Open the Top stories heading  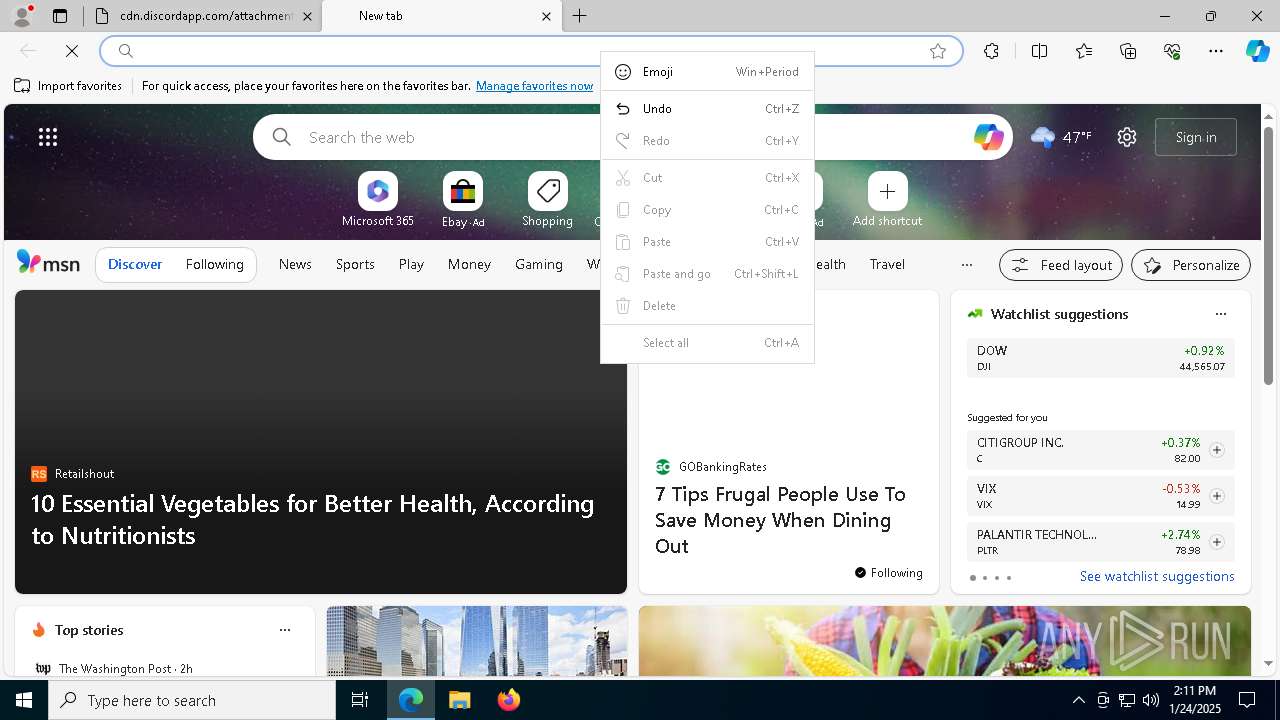pyautogui.click(x=89, y=630)
